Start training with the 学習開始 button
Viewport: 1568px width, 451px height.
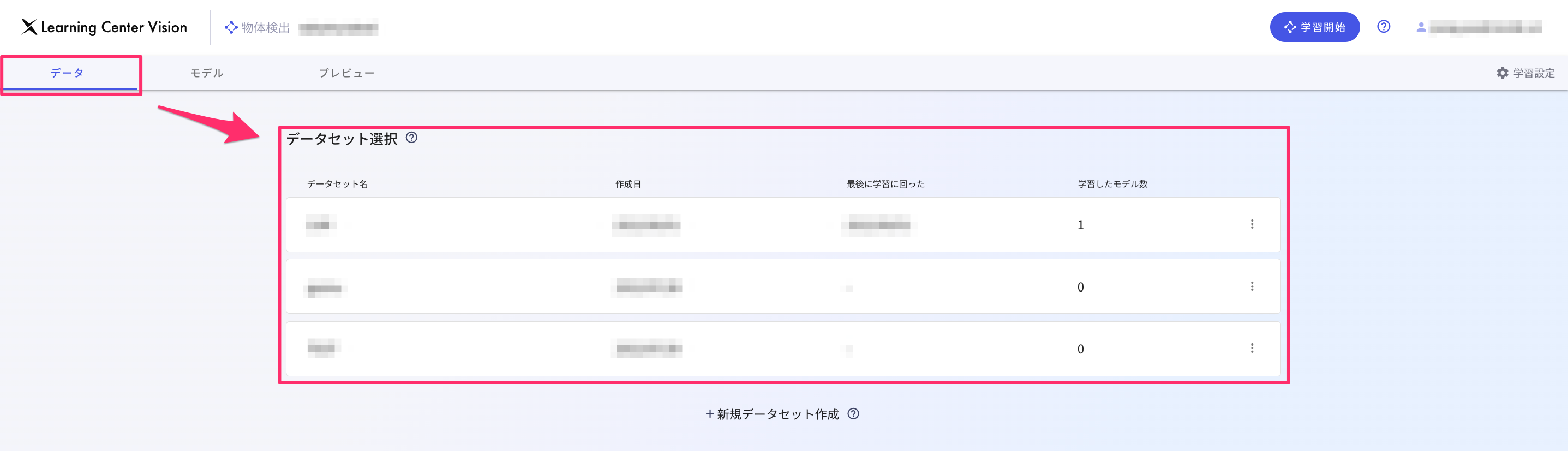tap(1314, 27)
